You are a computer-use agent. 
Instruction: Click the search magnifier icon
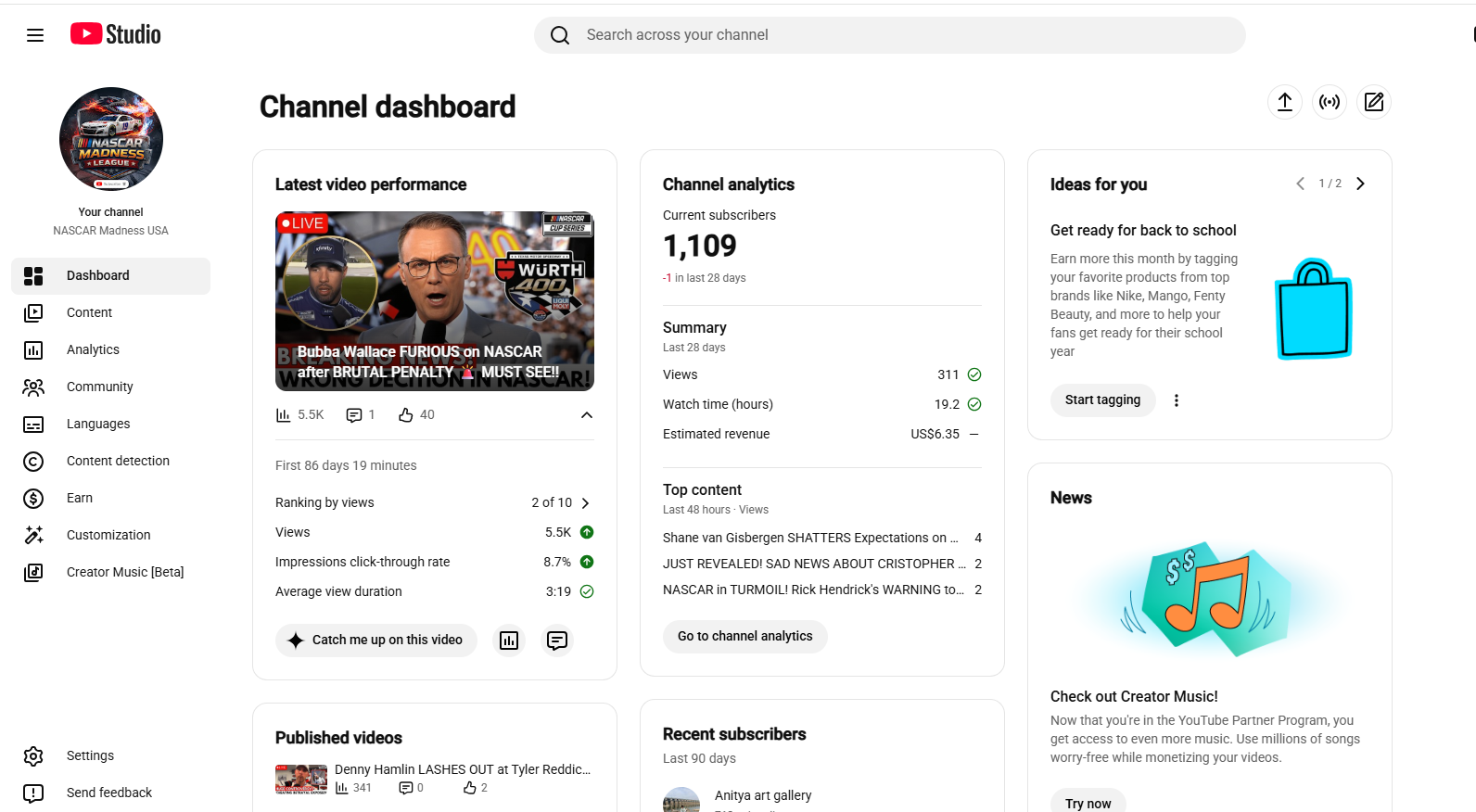(x=560, y=35)
